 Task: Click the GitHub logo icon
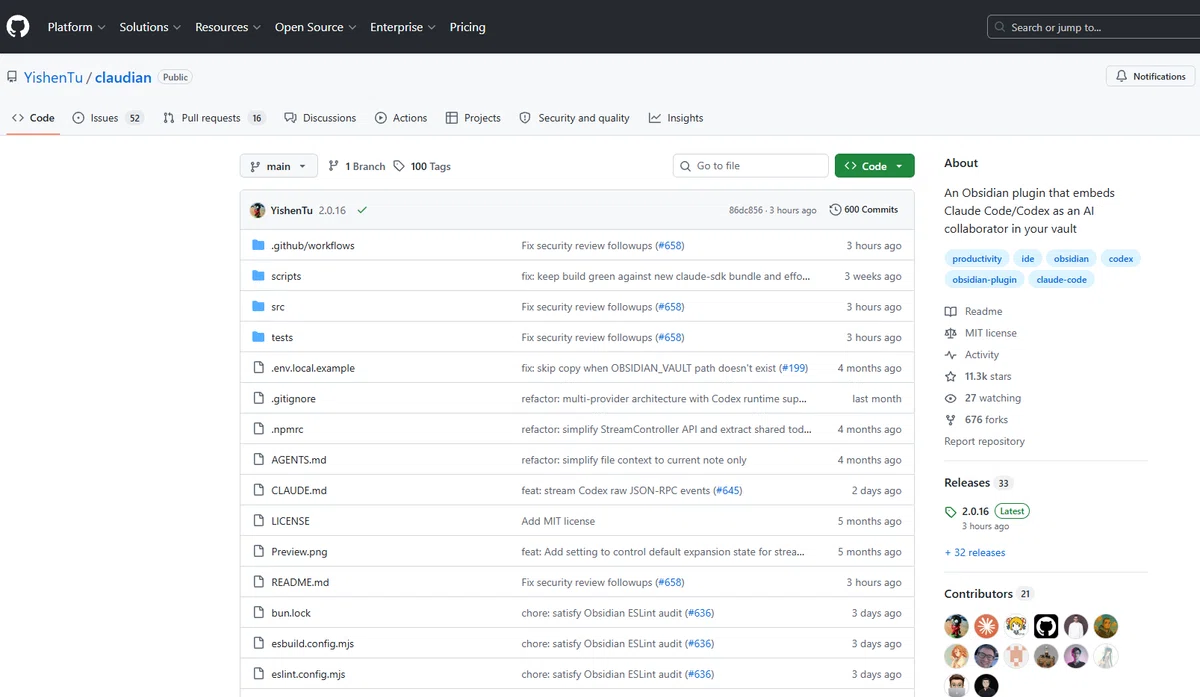pos(18,27)
